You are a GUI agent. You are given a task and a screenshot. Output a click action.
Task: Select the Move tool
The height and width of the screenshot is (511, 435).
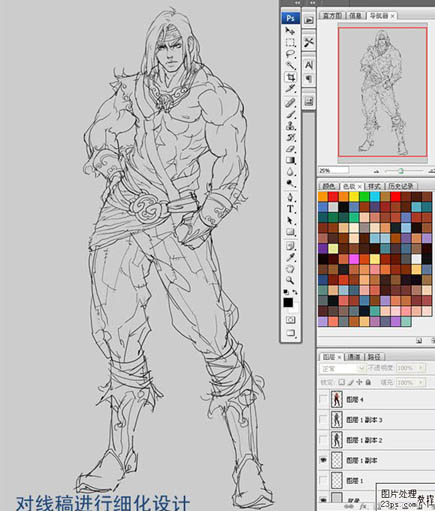[x=290, y=31]
